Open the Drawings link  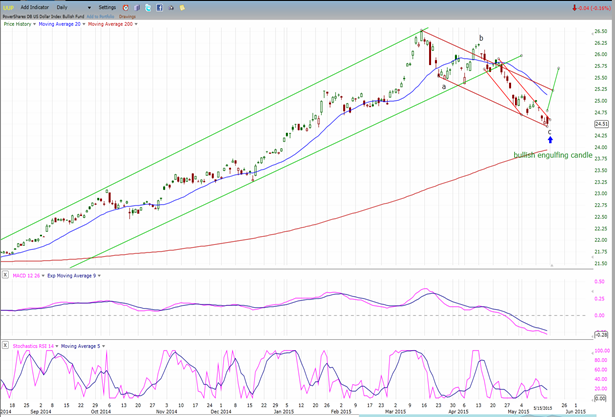pos(127,17)
